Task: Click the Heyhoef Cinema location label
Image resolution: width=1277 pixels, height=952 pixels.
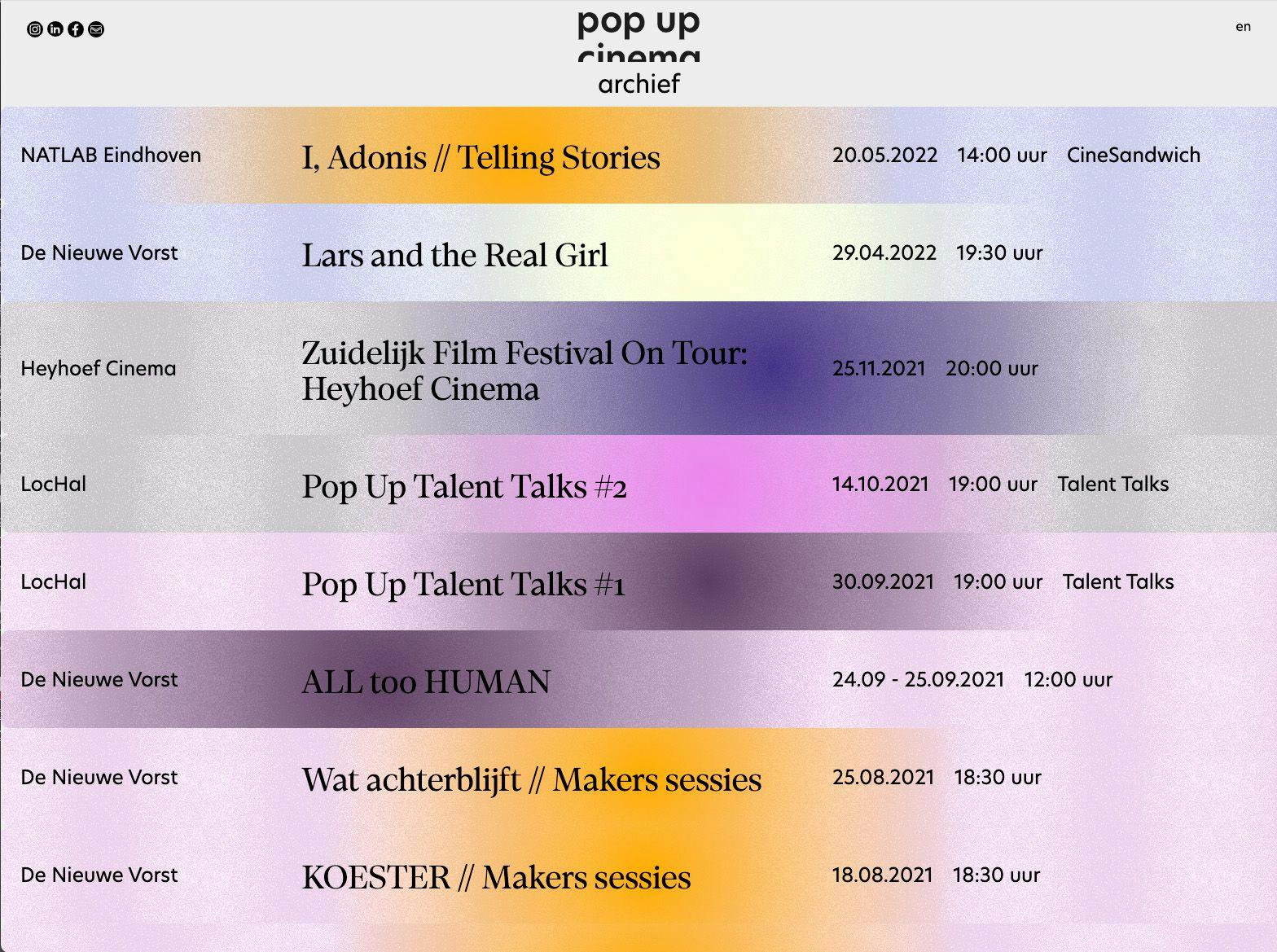Action: tap(99, 368)
